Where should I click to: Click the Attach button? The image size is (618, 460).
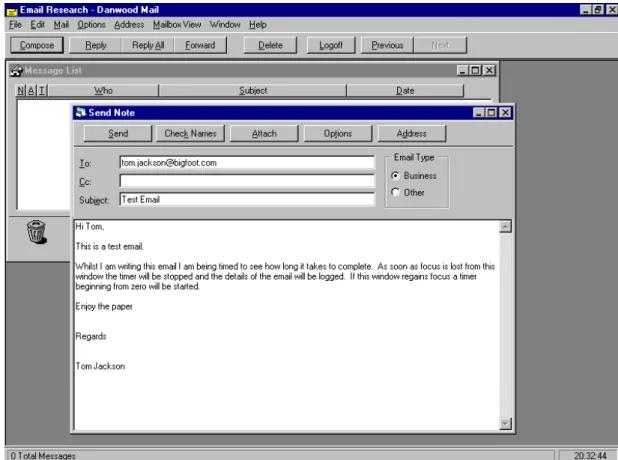264,134
